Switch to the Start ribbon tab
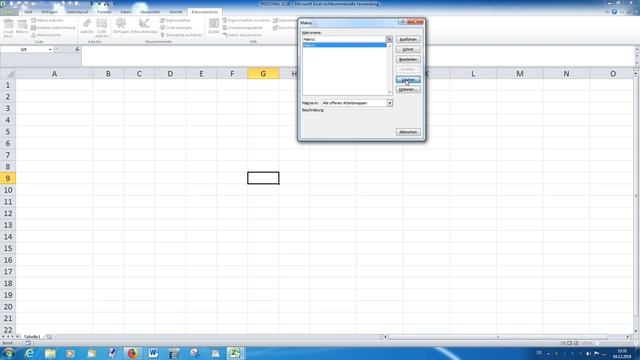The image size is (640, 360). tap(28, 12)
